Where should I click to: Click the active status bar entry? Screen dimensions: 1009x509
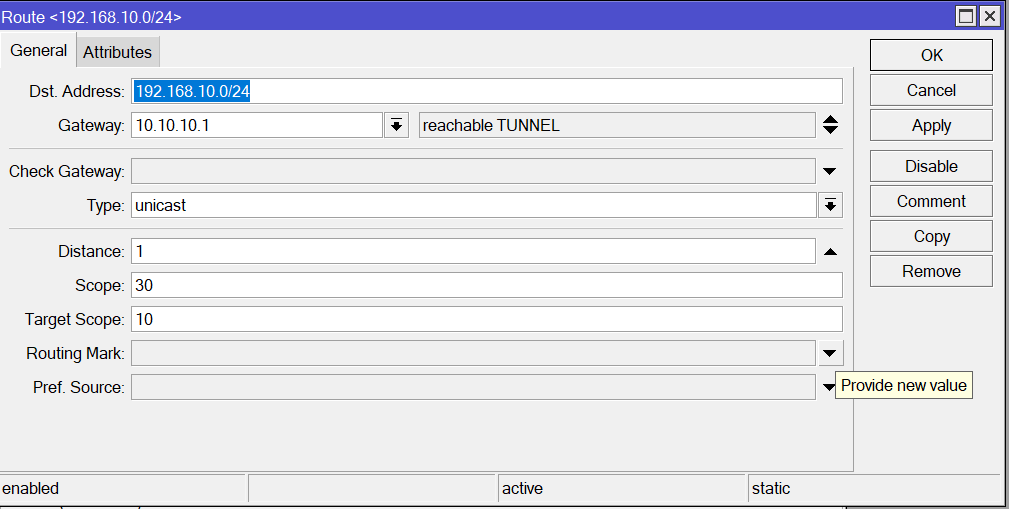(622, 488)
